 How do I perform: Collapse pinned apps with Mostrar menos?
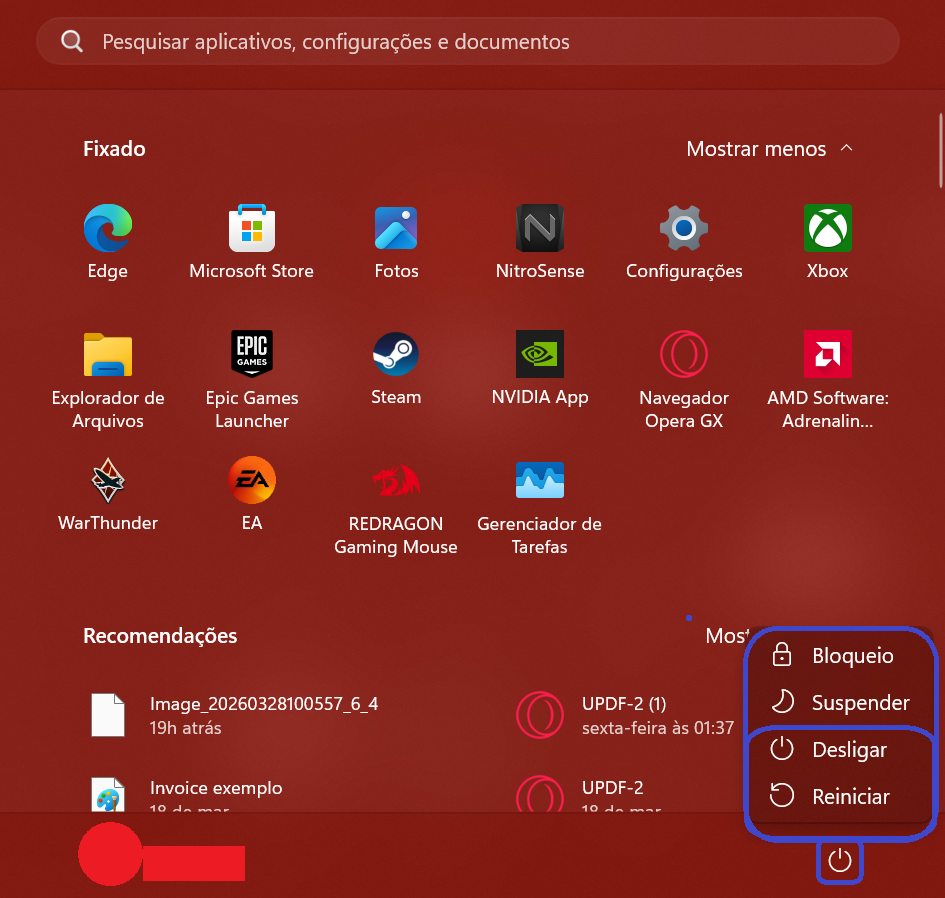(x=770, y=148)
